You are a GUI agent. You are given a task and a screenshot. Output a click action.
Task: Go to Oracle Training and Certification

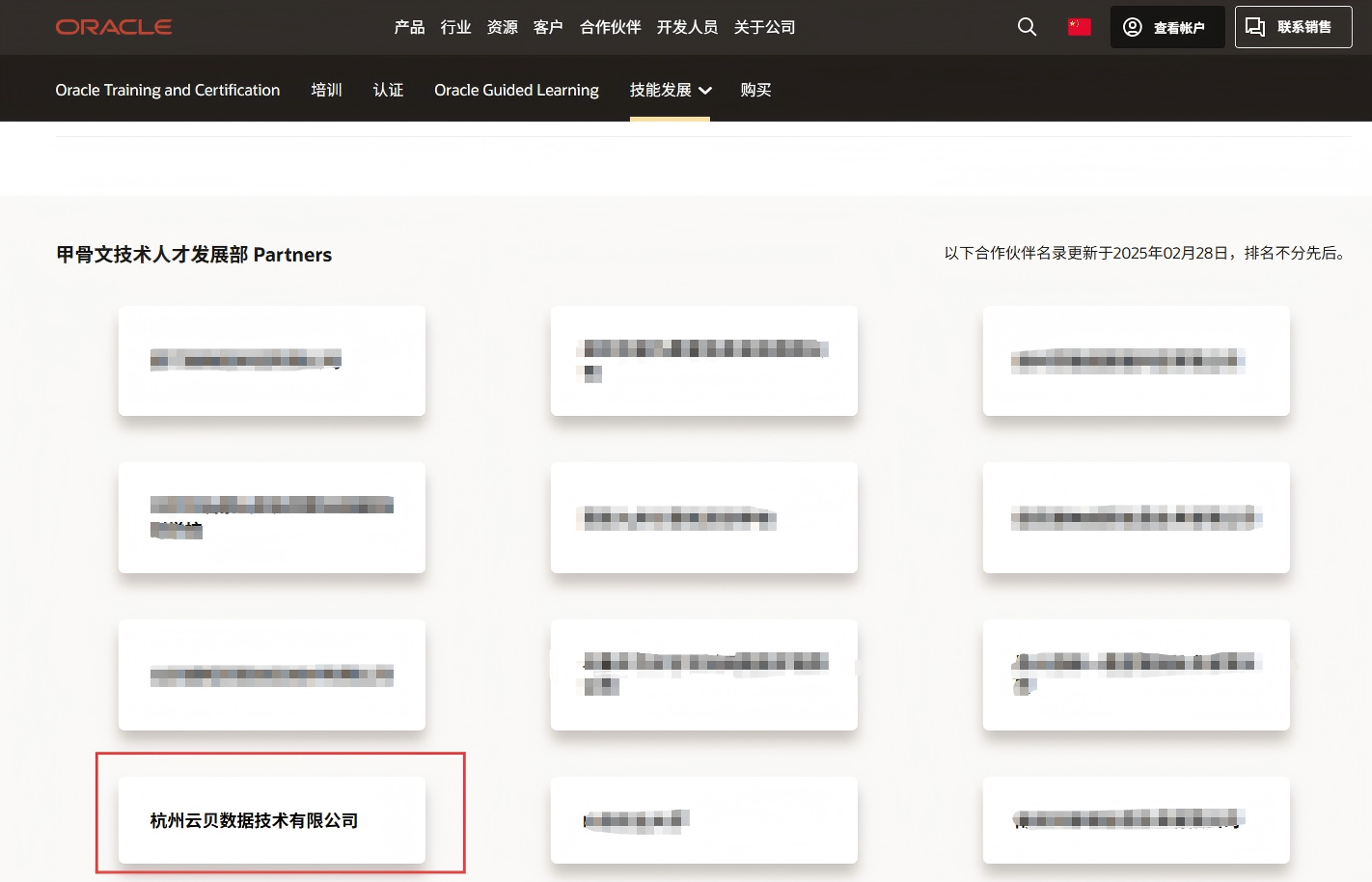[x=168, y=90]
